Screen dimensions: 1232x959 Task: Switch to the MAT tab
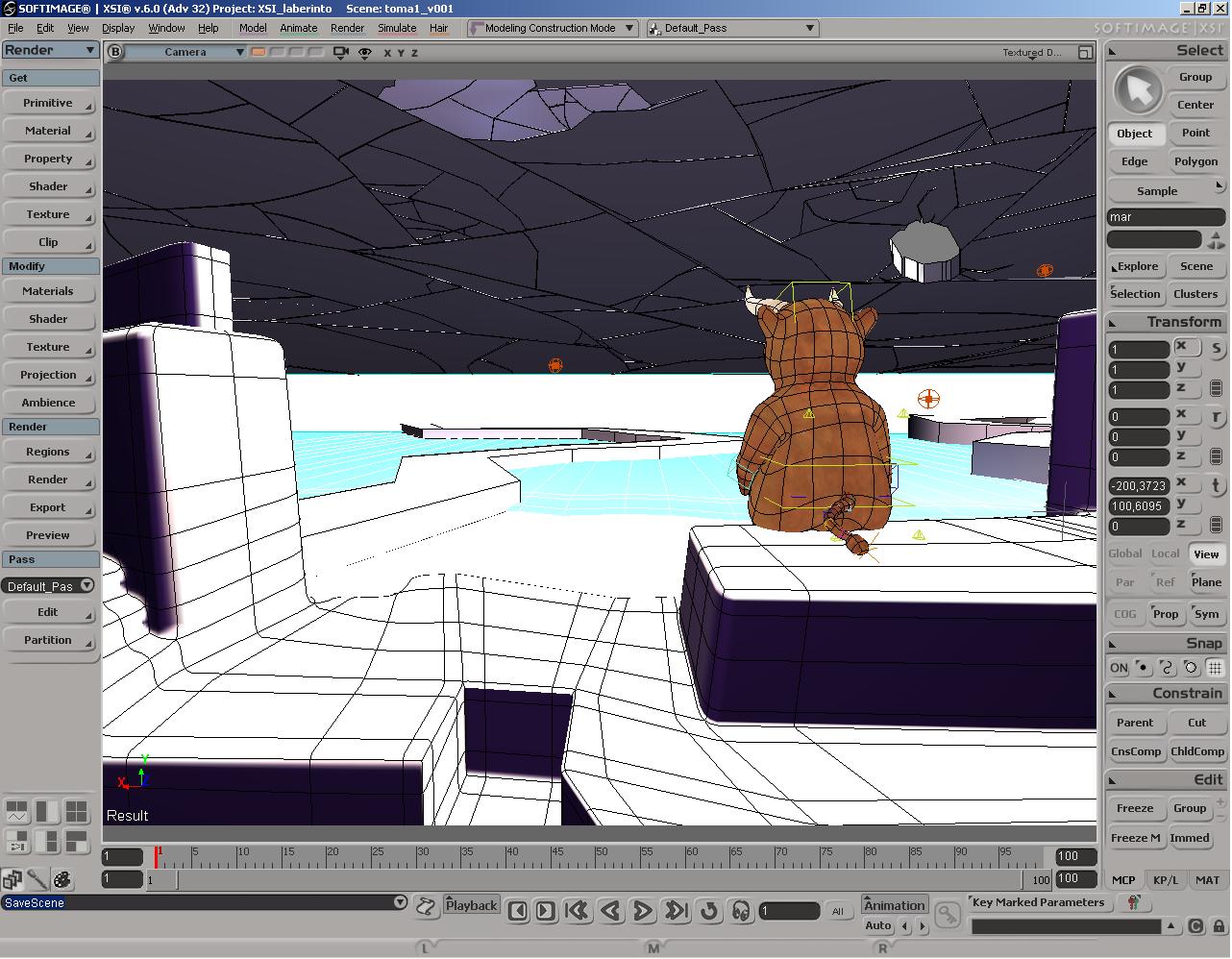[x=1207, y=879]
